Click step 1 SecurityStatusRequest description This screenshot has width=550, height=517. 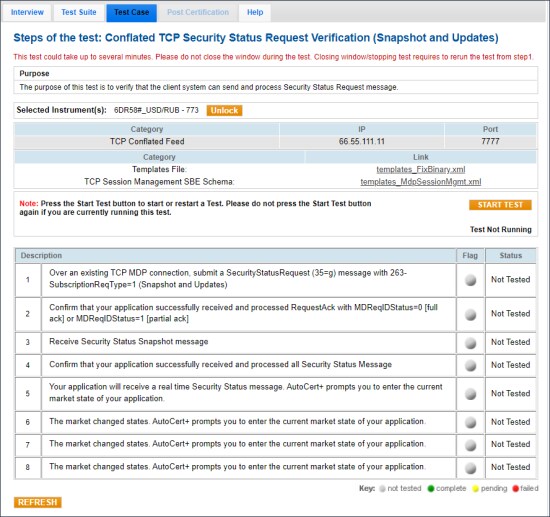tap(228, 279)
